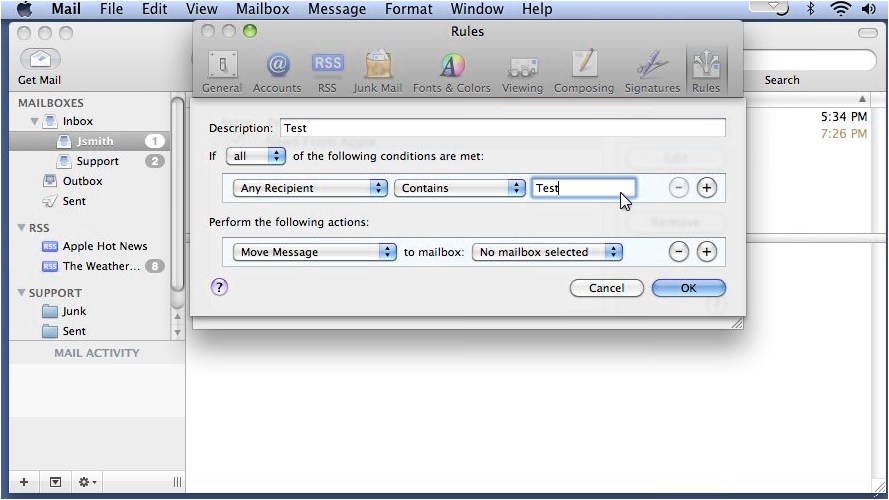The width and height of the screenshot is (889, 500).
Task: Add an action with the plus button
Action: tap(706, 252)
